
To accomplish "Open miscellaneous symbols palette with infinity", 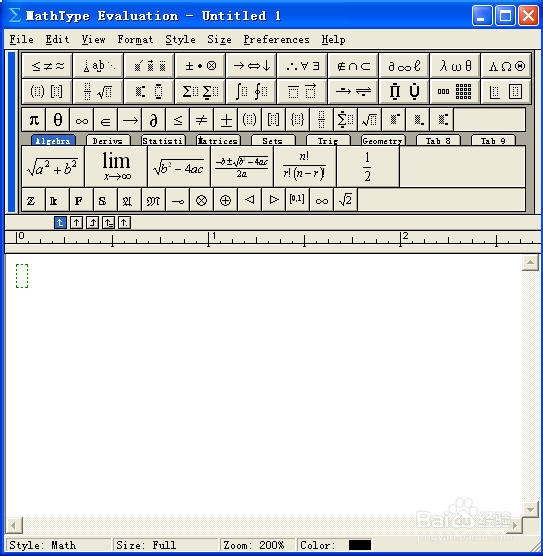I will point(404,66).
